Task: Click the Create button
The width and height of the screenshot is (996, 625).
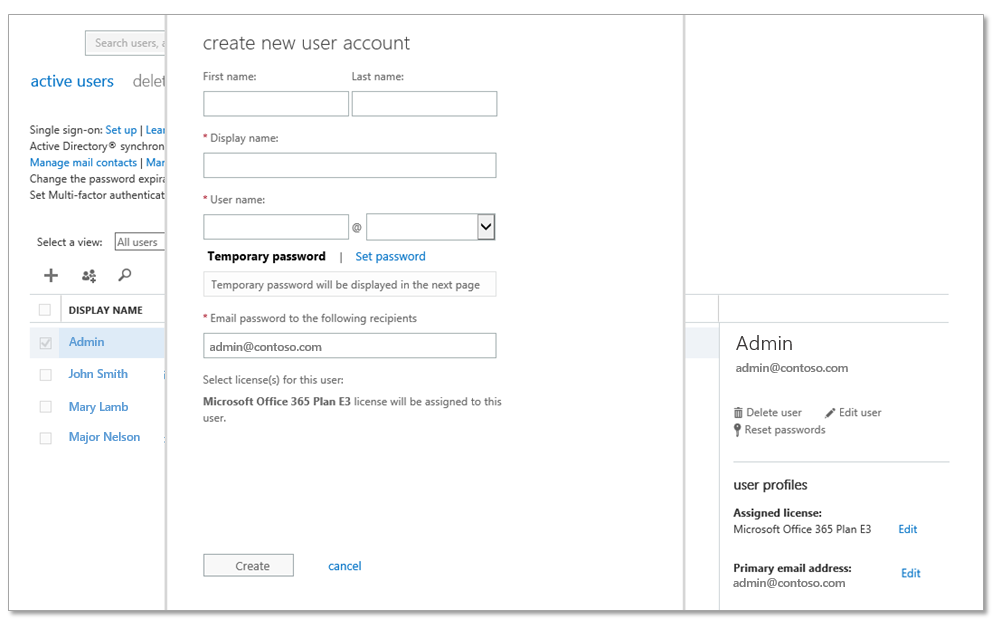Action: [x=248, y=565]
